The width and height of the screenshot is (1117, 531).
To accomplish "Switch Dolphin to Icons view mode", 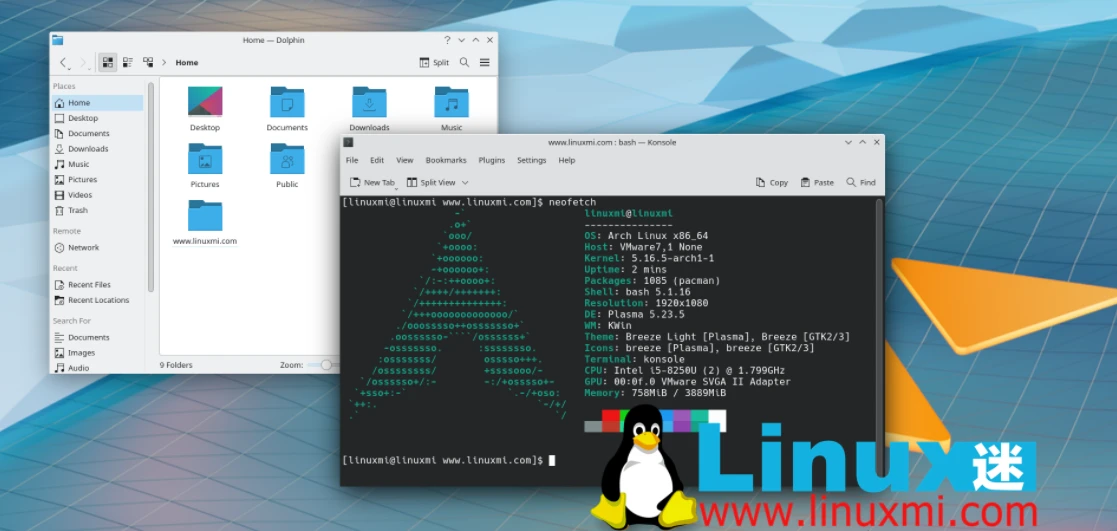I will 108,63.
